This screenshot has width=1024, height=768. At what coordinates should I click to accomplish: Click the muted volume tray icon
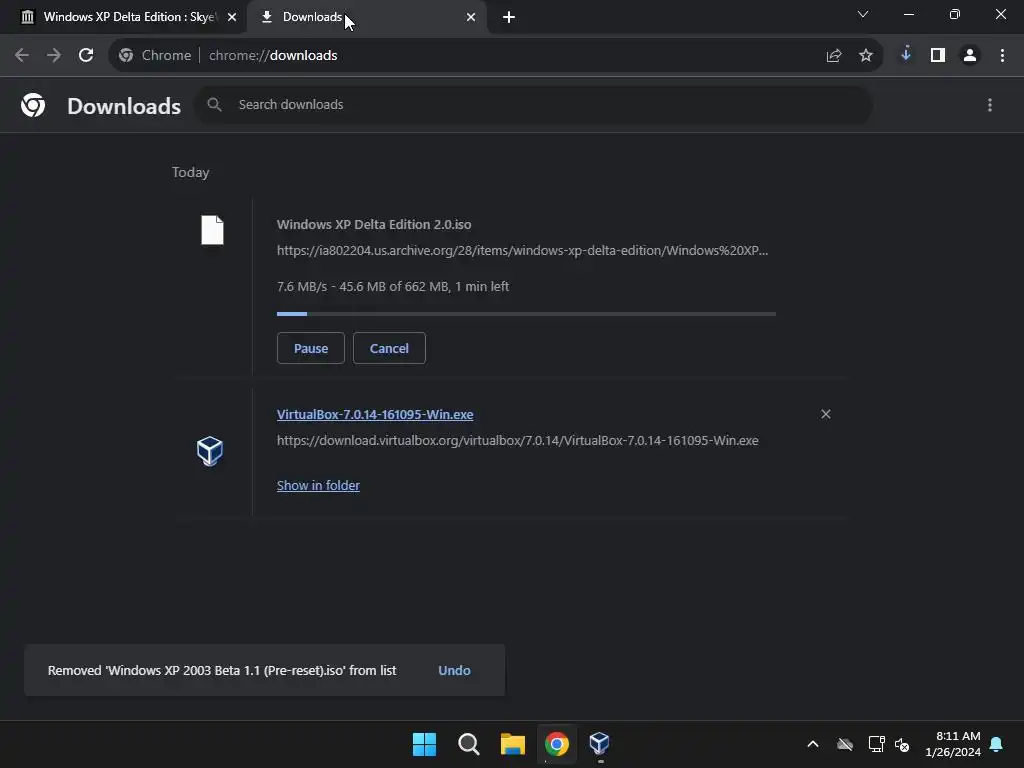[x=902, y=744]
